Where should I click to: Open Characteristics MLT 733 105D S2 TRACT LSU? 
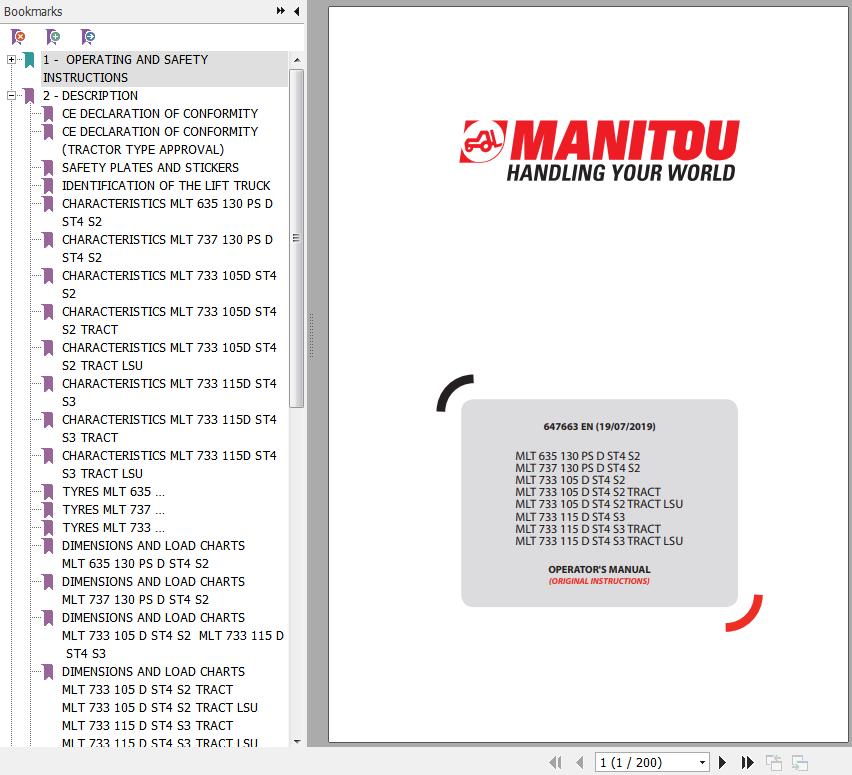tap(169, 356)
